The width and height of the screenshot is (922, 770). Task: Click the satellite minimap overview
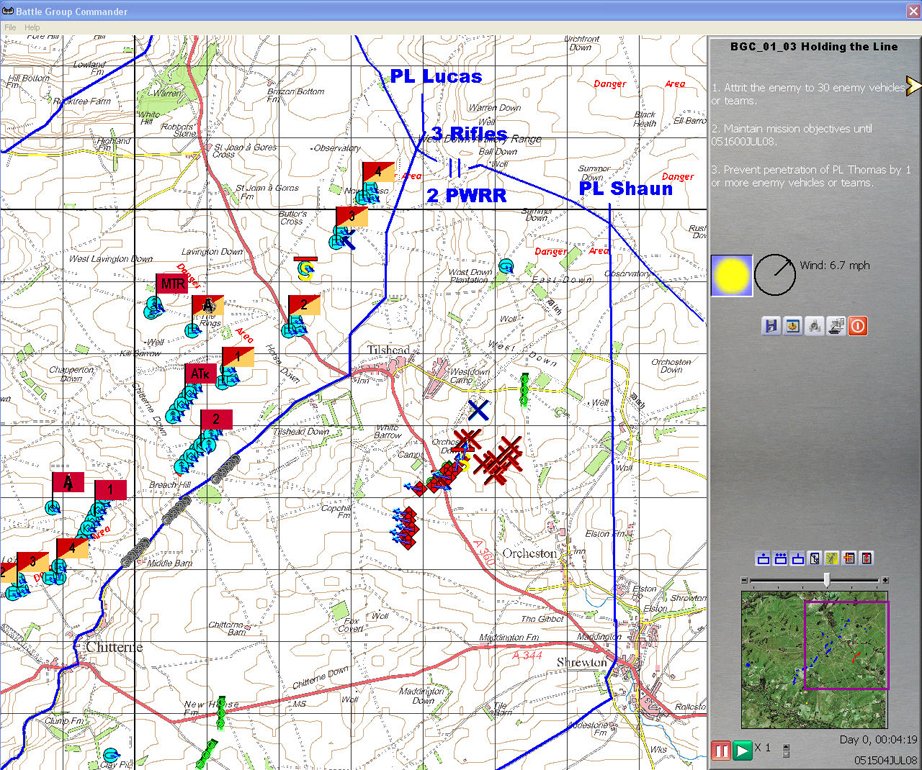coord(814,659)
